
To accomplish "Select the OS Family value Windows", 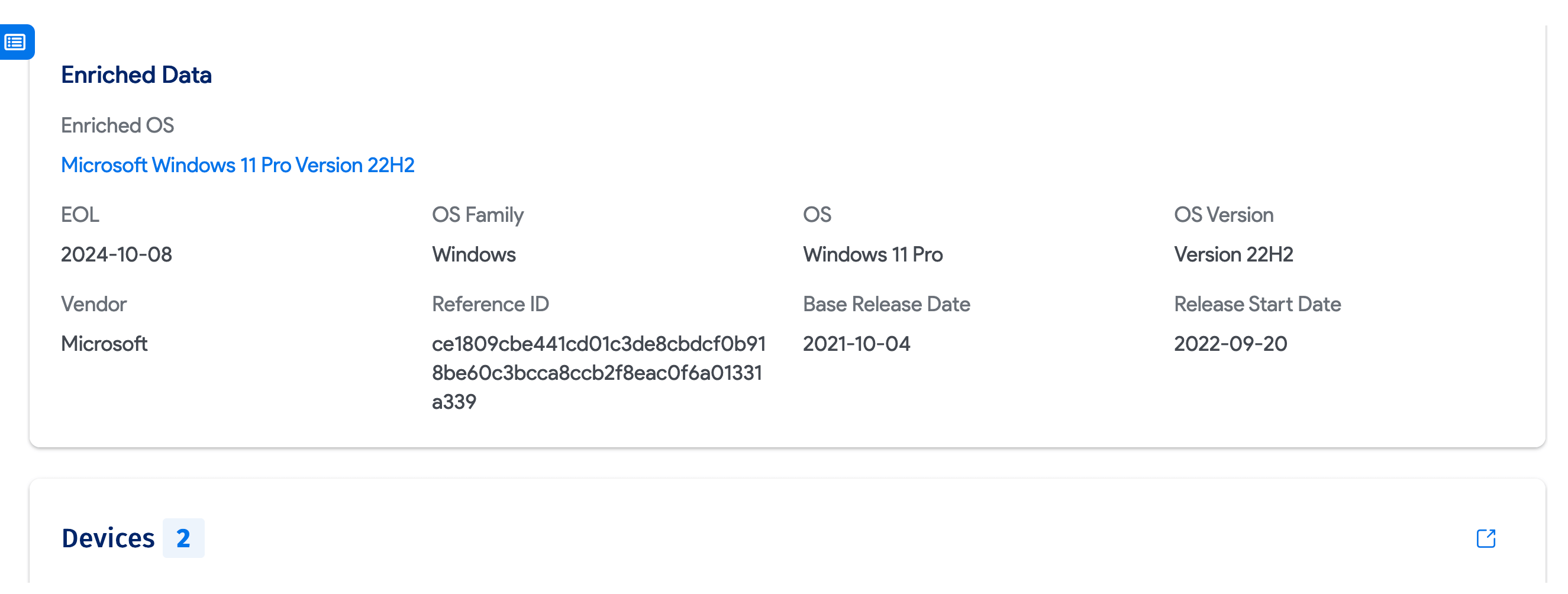I will (473, 254).
